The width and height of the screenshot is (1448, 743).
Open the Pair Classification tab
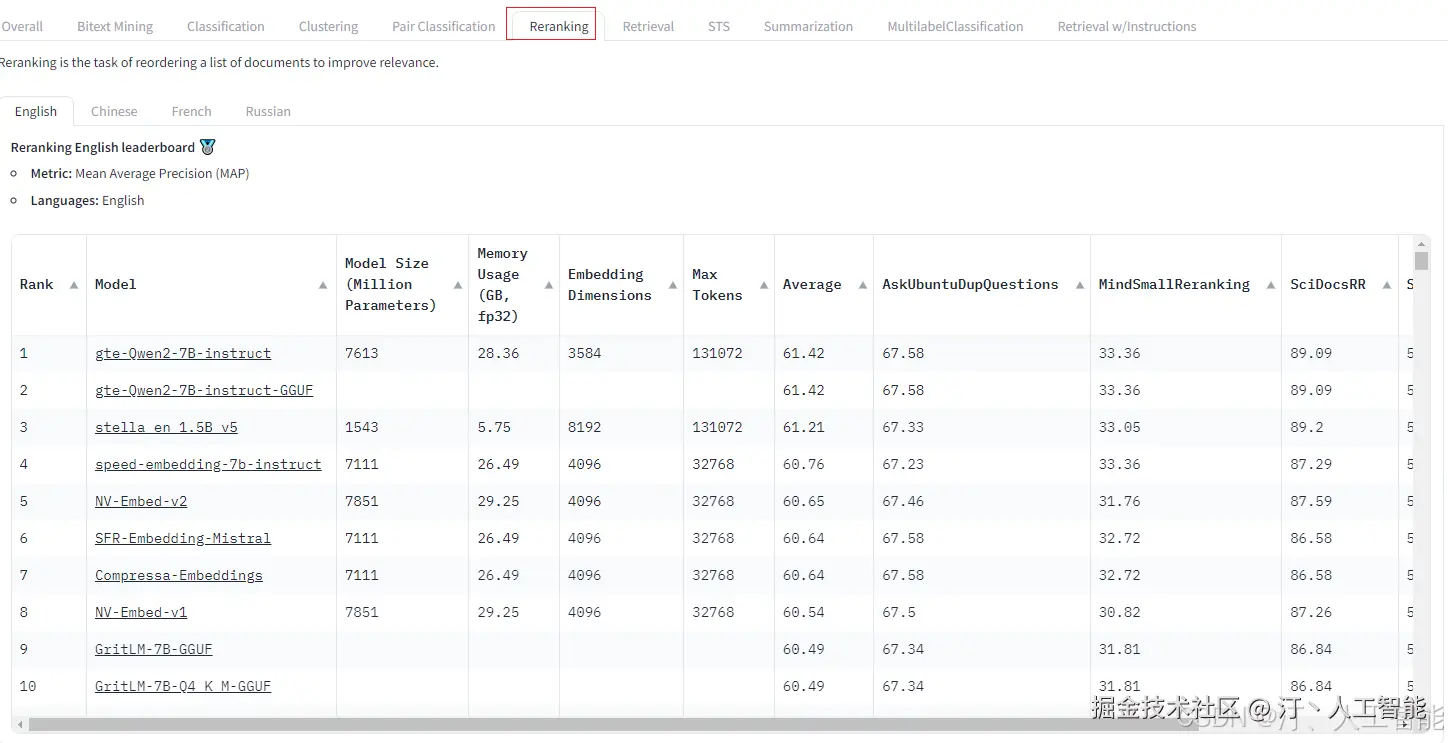click(444, 26)
